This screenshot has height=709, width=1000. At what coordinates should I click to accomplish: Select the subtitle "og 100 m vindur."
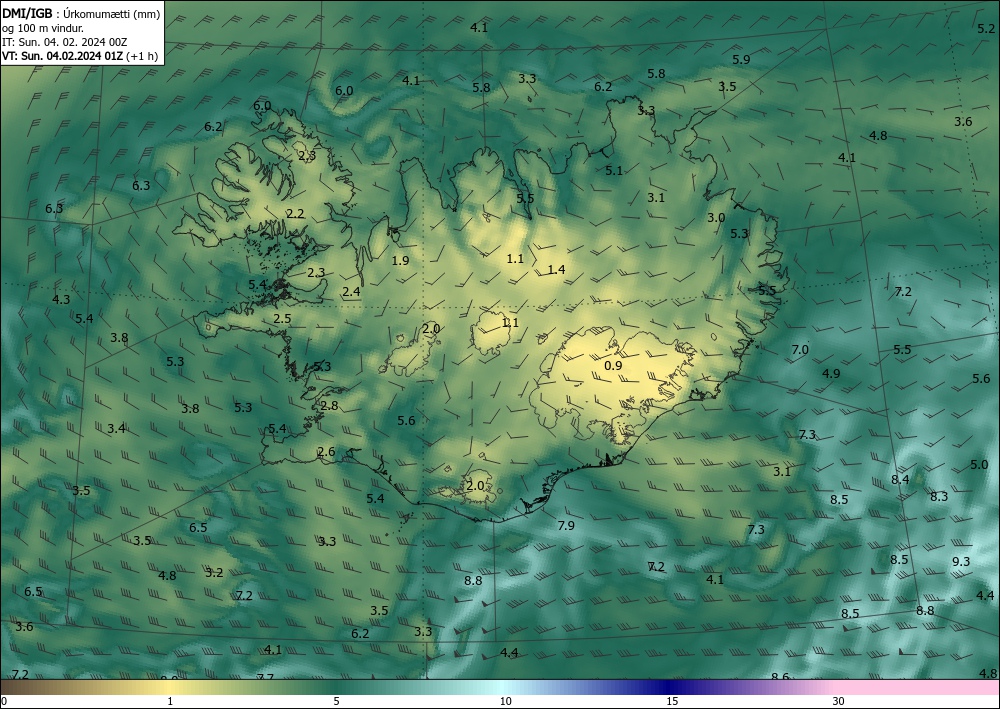(42, 28)
